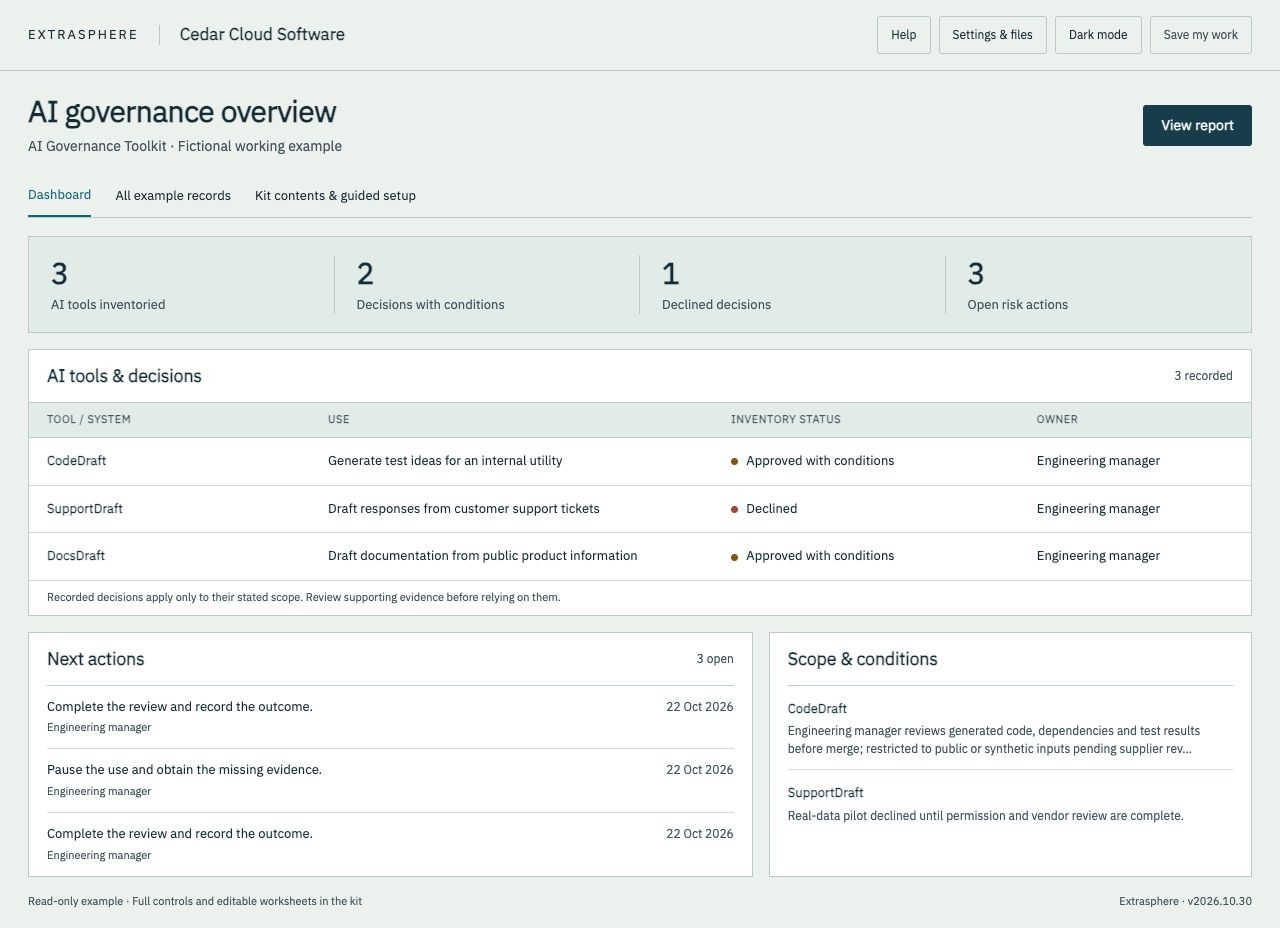This screenshot has width=1280, height=928.
Task: Click the Owner column header
Action: (x=1057, y=420)
